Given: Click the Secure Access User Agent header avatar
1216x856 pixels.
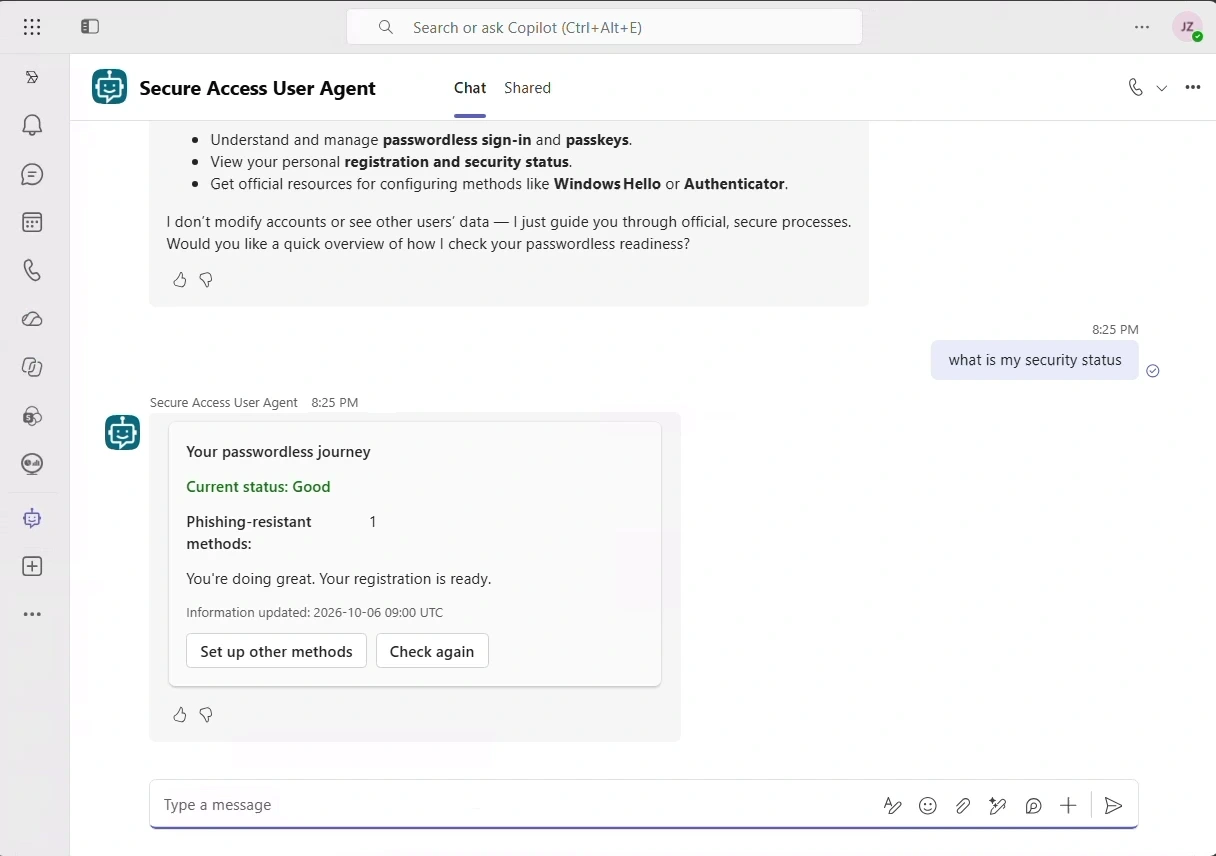Looking at the screenshot, I should [x=110, y=87].
